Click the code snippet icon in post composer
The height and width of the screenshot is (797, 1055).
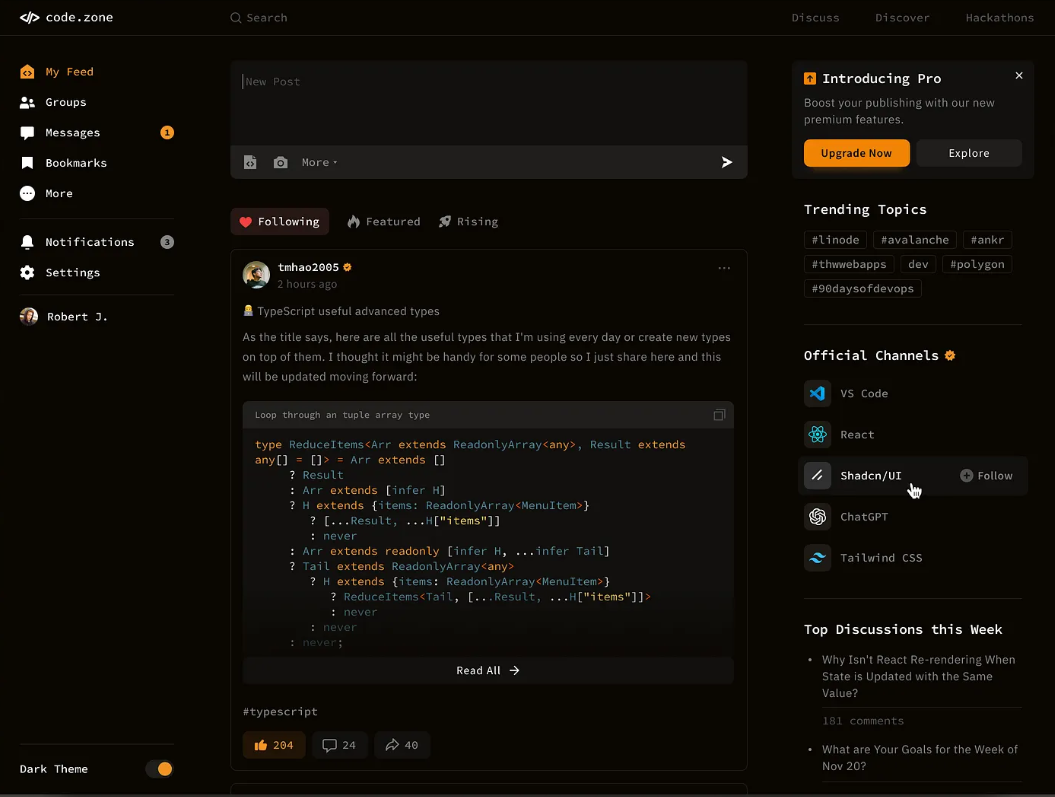click(251, 162)
